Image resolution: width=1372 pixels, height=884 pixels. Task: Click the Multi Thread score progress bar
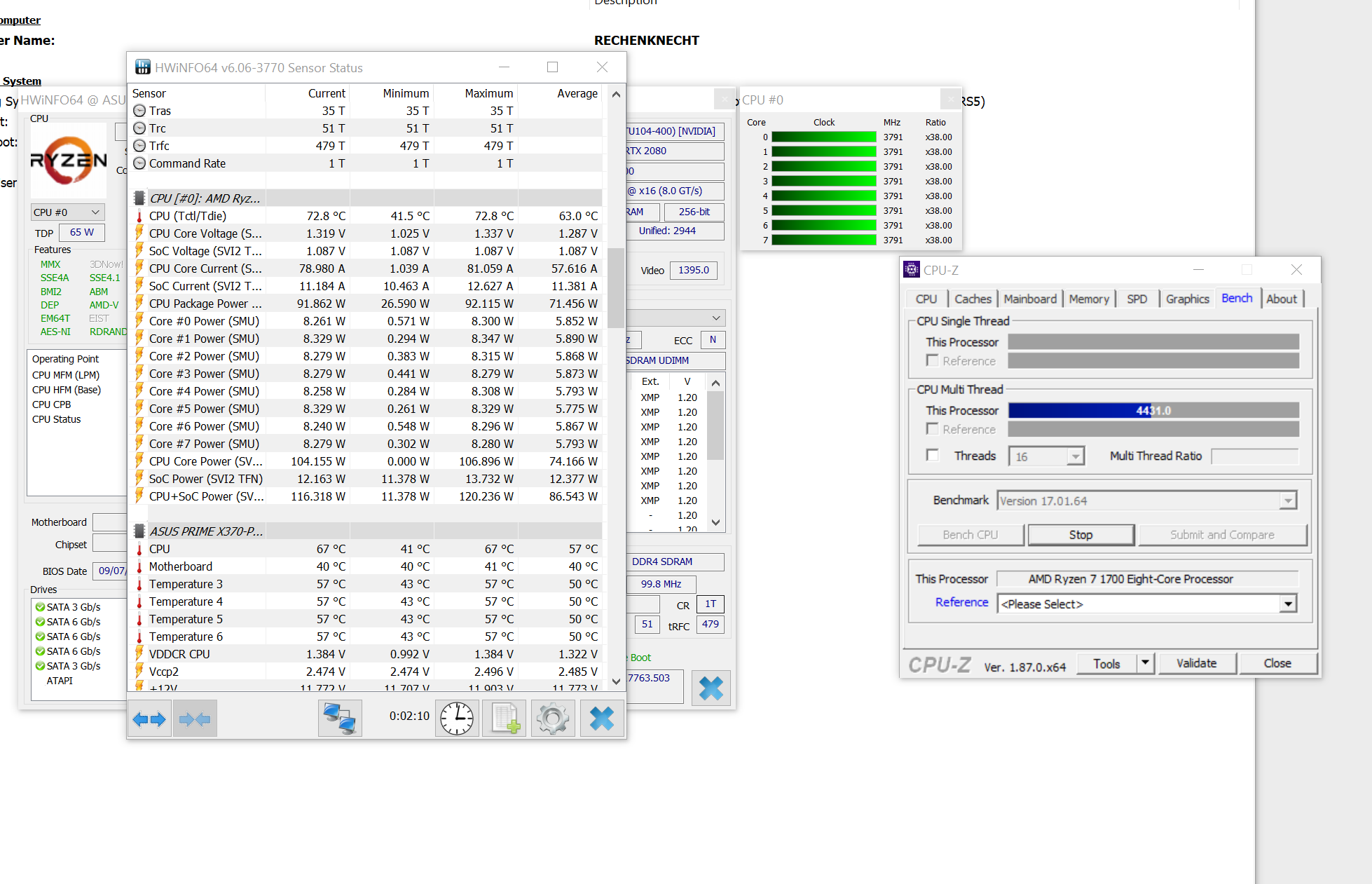coord(1153,411)
